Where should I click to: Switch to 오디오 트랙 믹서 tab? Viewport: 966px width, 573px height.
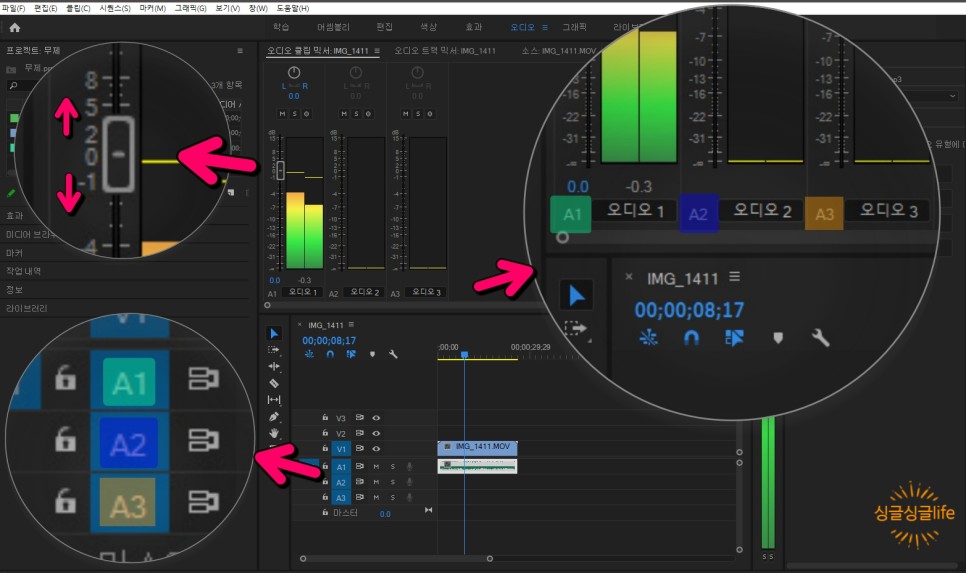point(445,51)
